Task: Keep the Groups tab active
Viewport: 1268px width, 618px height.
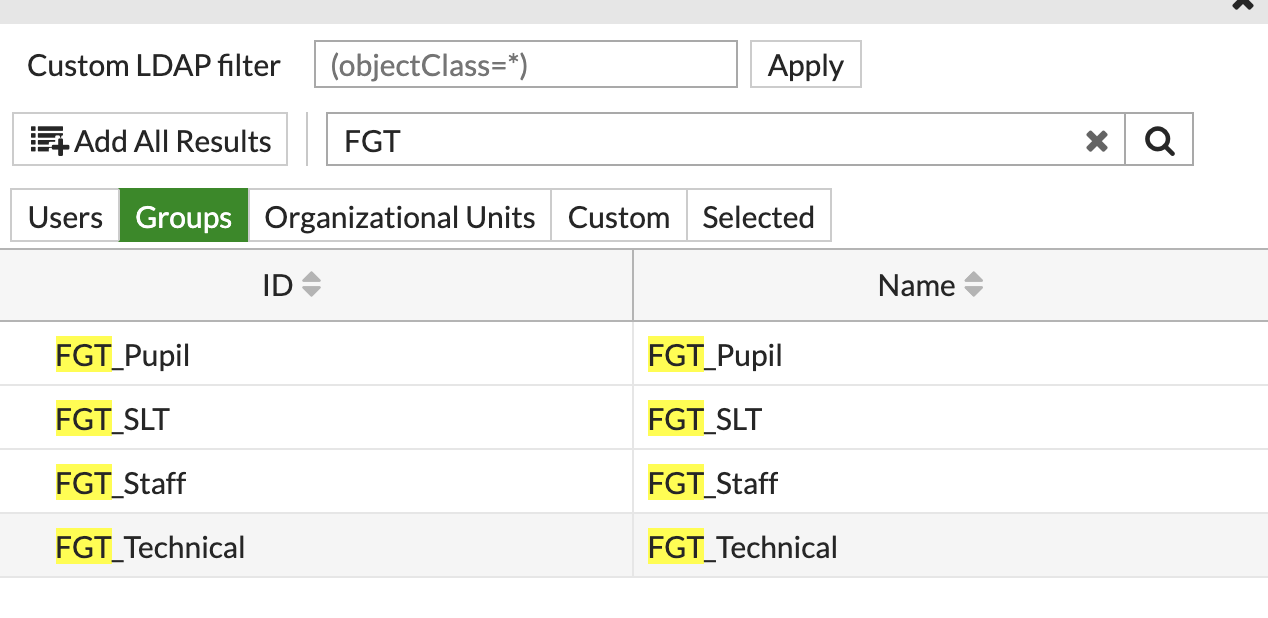Action: (x=183, y=215)
